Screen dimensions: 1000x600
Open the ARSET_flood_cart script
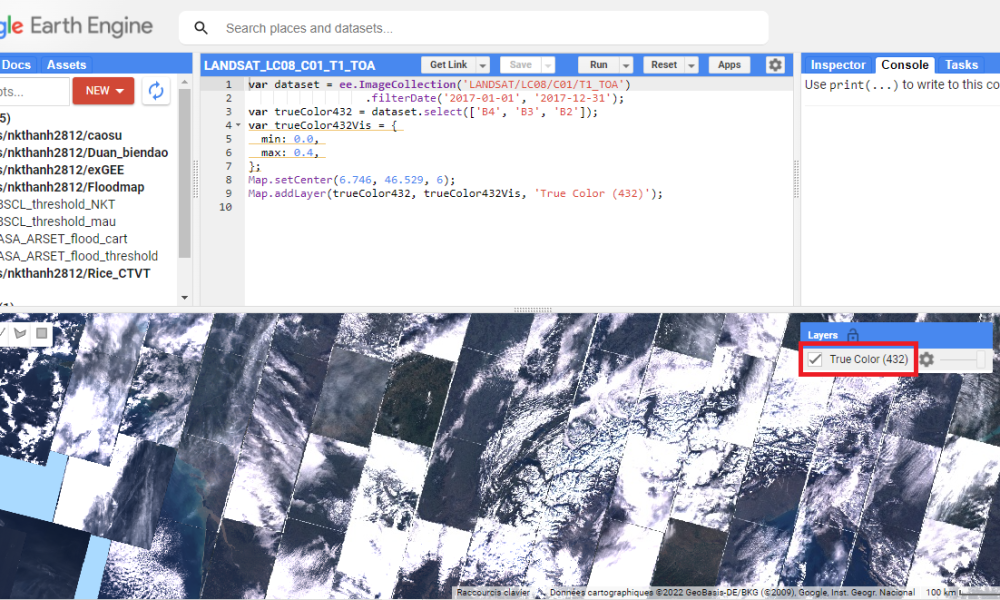(x=64, y=238)
